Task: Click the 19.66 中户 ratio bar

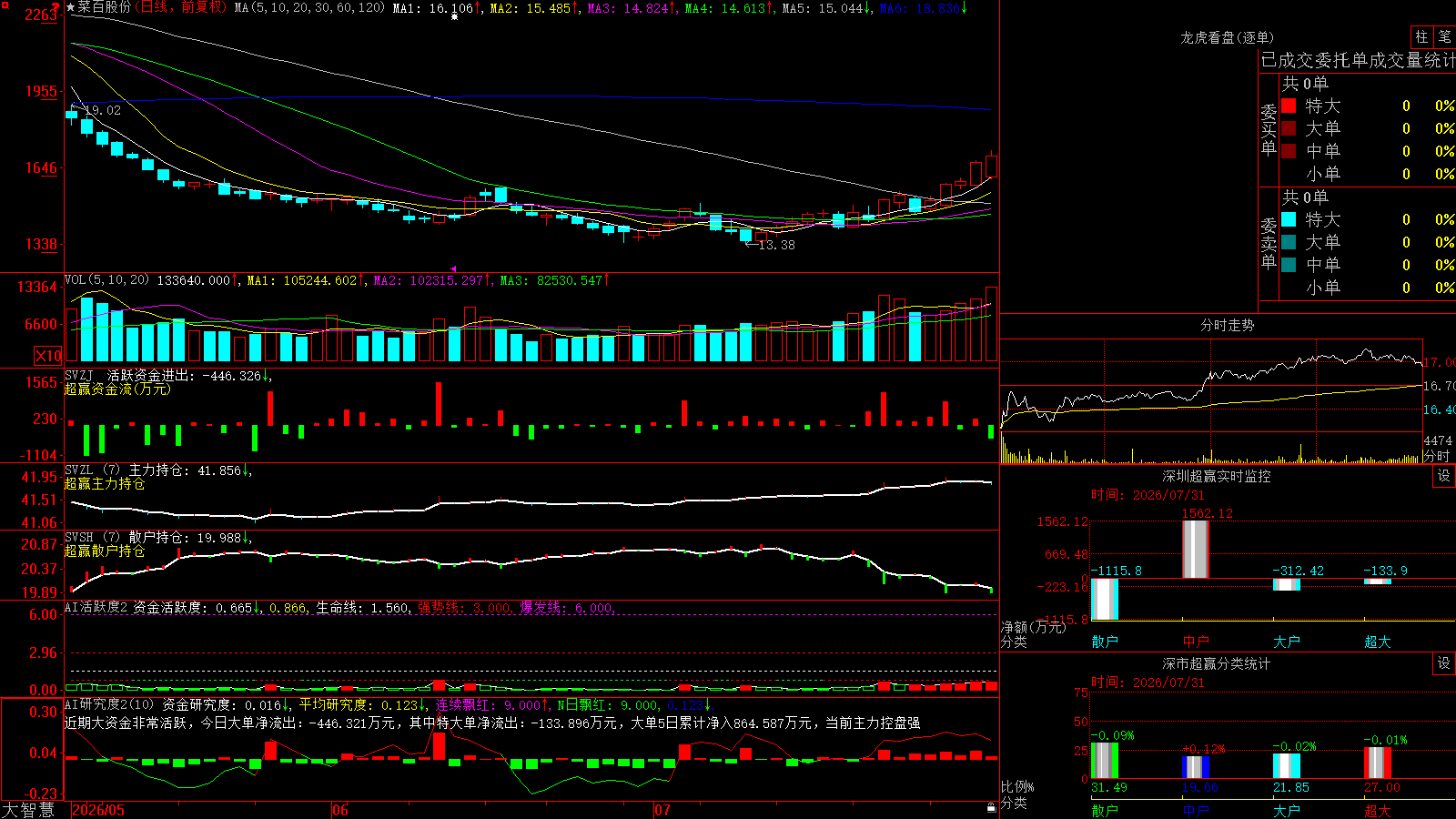Action: (x=1196, y=767)
